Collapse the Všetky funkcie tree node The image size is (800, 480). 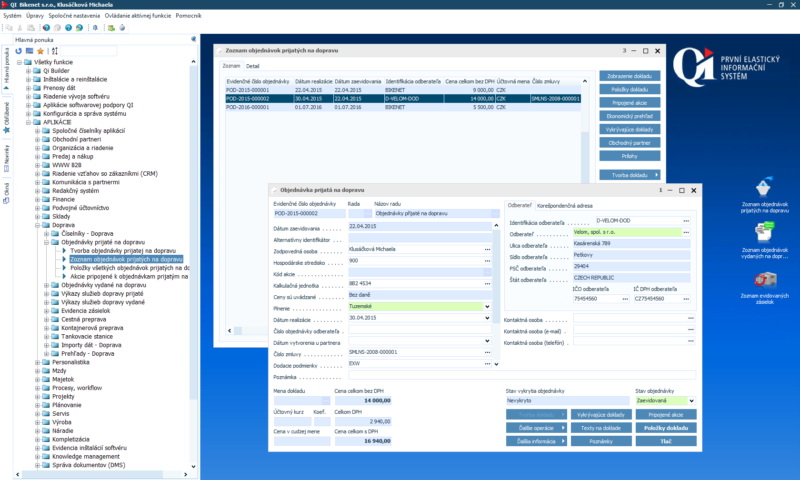pos(20,62)
